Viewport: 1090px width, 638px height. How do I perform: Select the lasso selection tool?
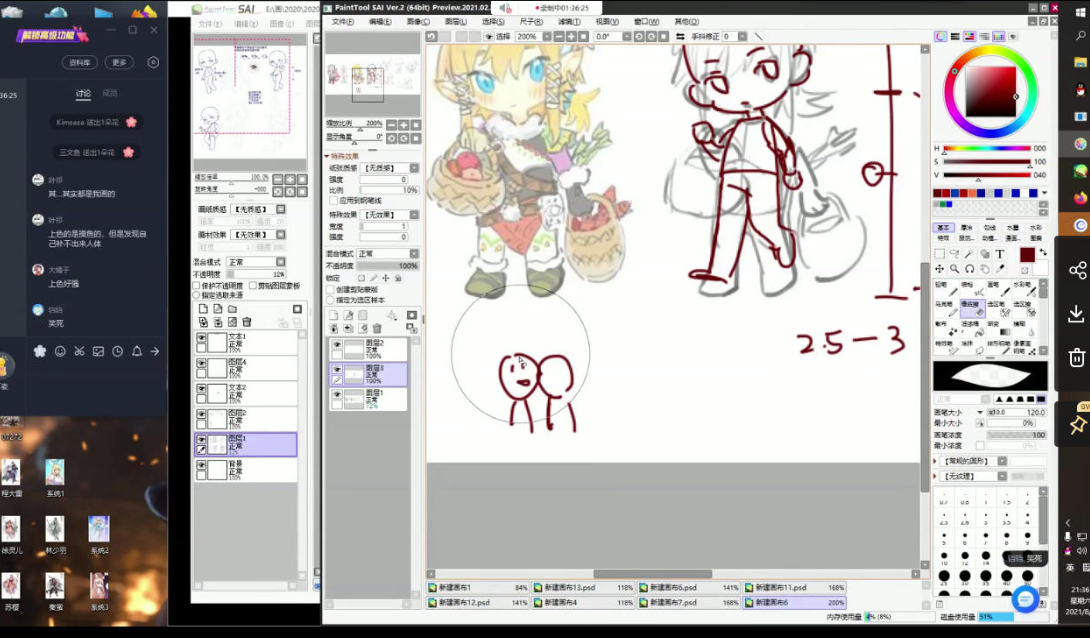point(955,254)
